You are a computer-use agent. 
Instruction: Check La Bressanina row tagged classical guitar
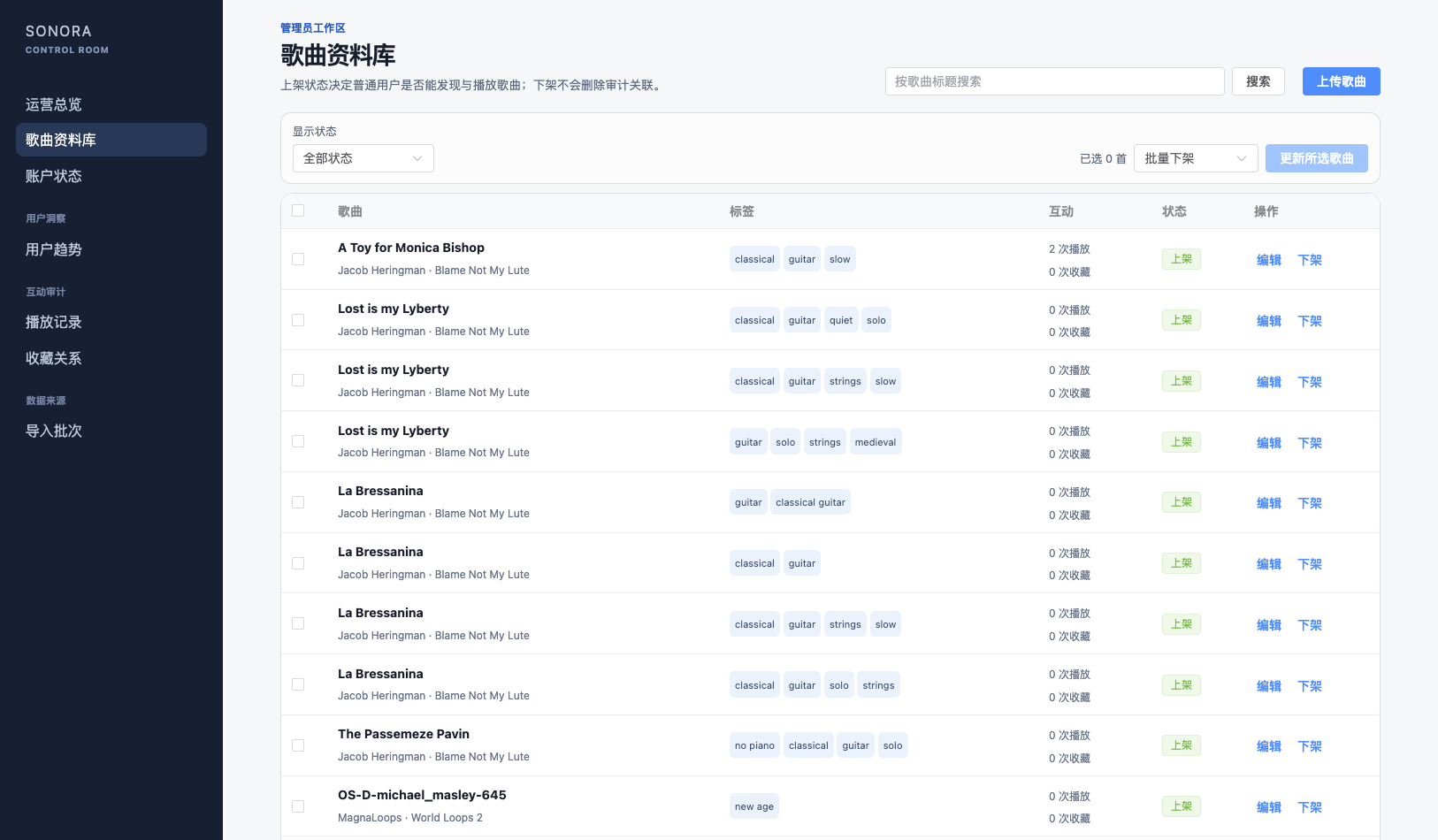pos(298,502)
